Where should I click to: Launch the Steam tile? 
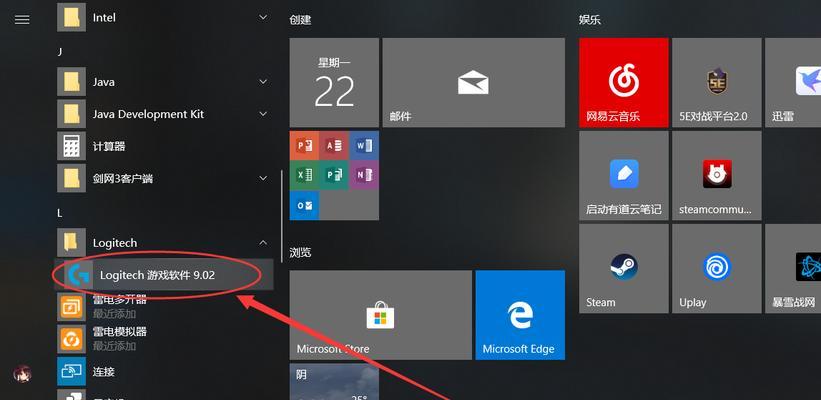pyautogui.click(x=624, y=269)
